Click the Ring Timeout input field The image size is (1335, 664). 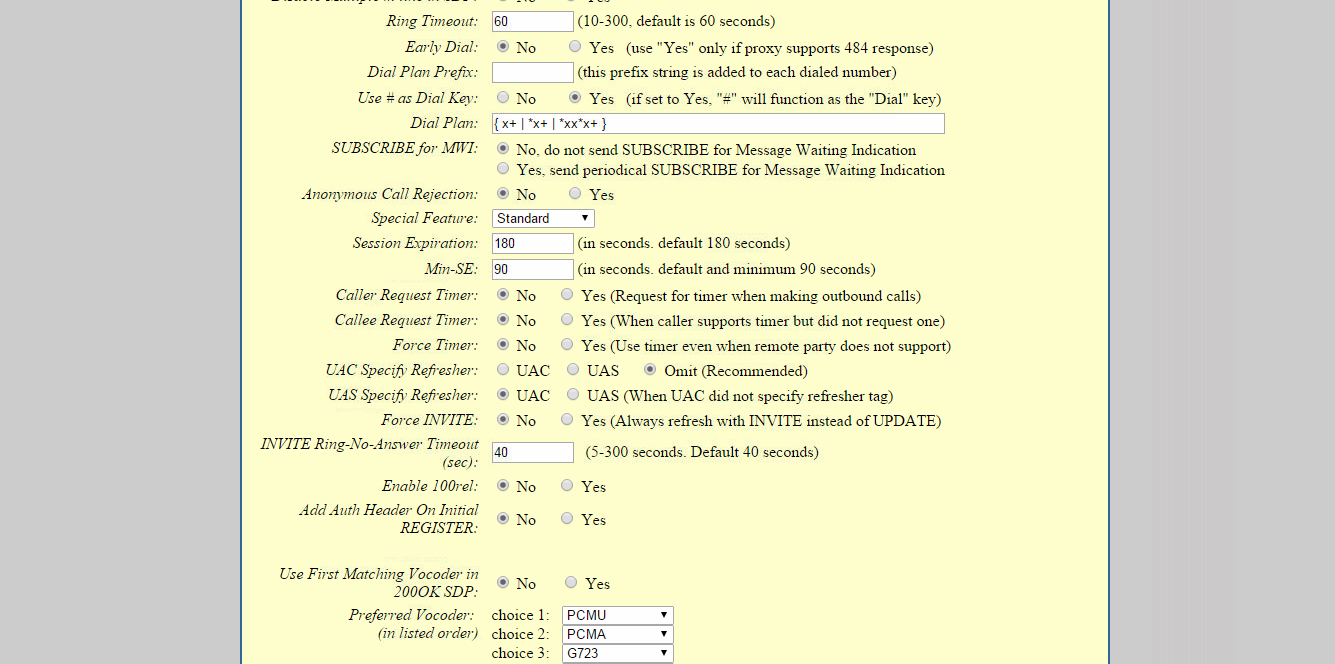[533, 21]
